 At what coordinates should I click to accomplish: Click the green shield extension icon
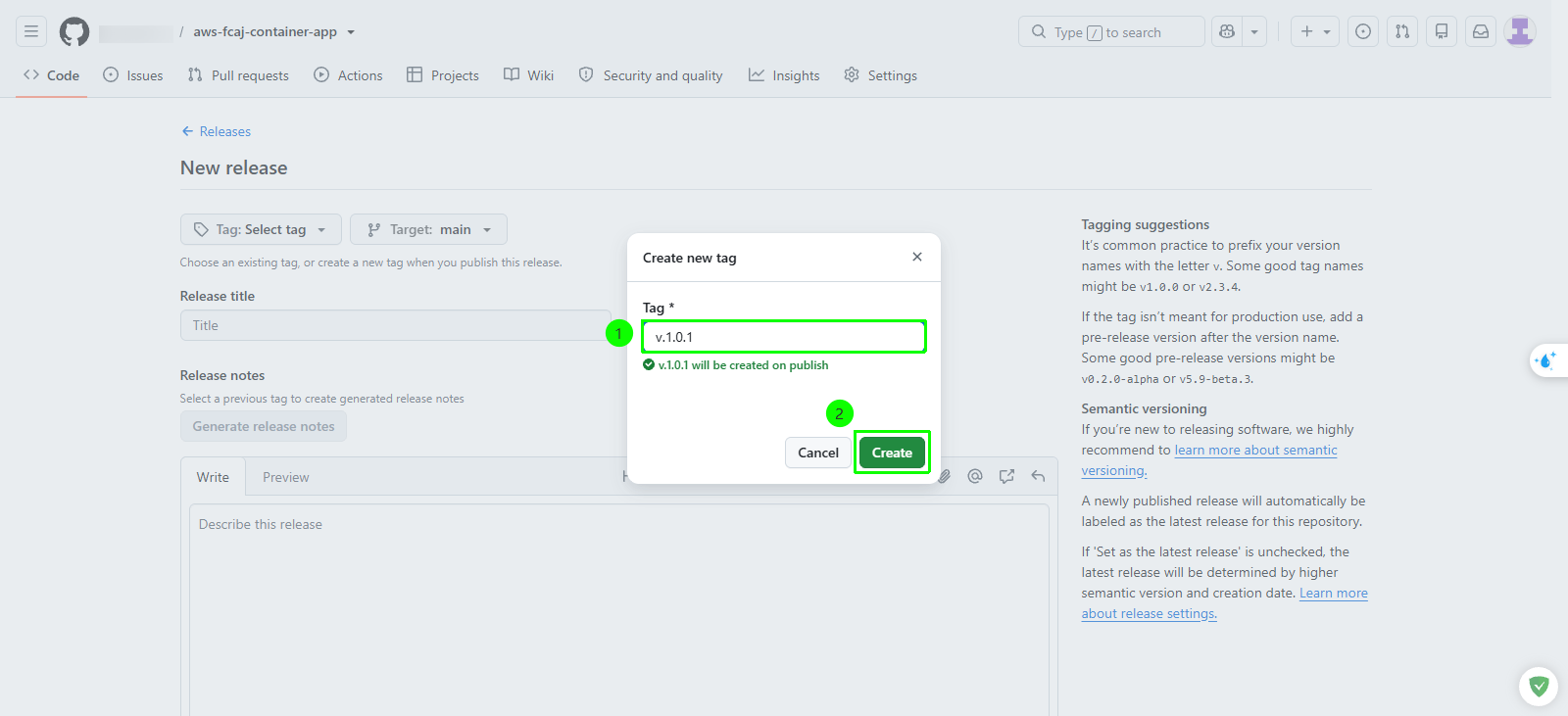[1539, 687]
